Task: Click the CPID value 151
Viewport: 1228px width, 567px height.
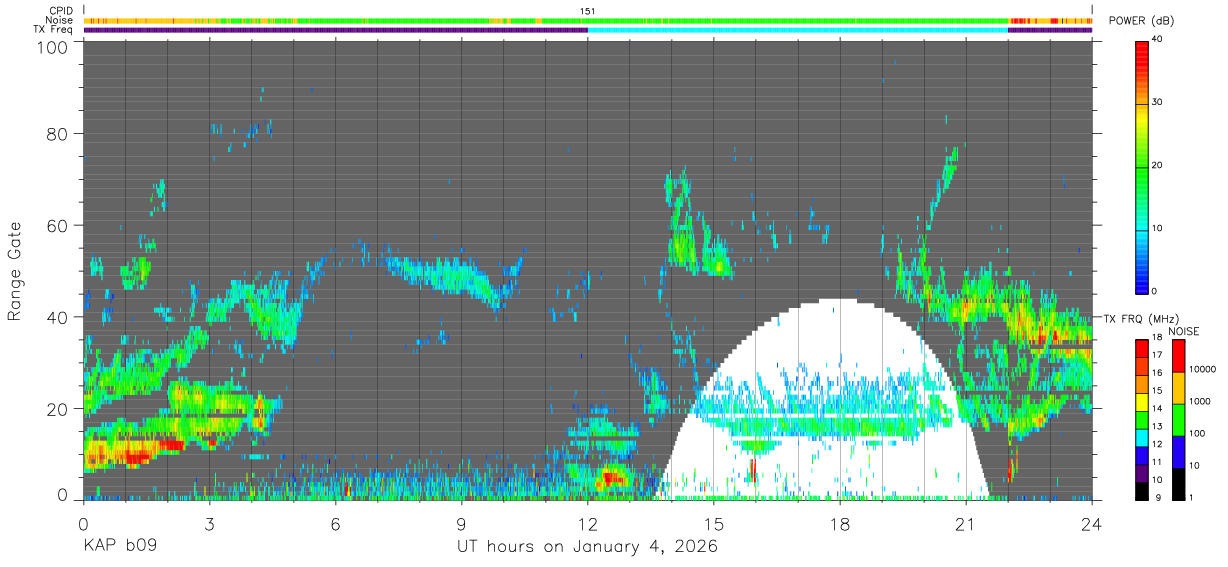Action: point(588,11)
